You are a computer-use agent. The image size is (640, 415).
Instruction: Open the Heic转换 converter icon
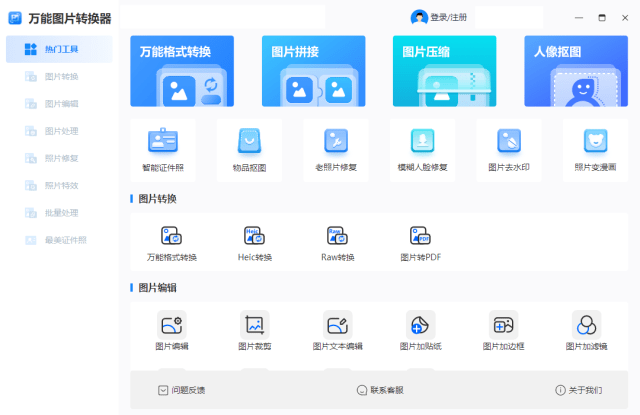(x=254, y=236)
